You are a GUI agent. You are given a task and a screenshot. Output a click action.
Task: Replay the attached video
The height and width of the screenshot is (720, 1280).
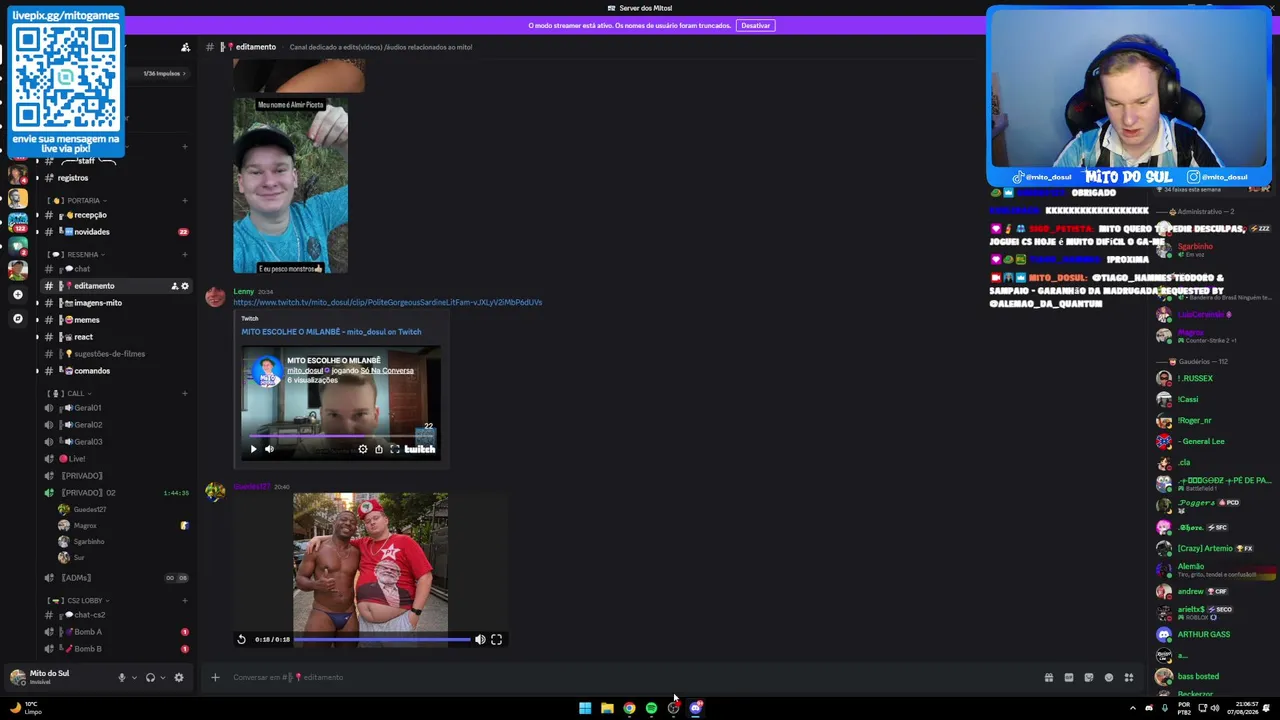241,640
